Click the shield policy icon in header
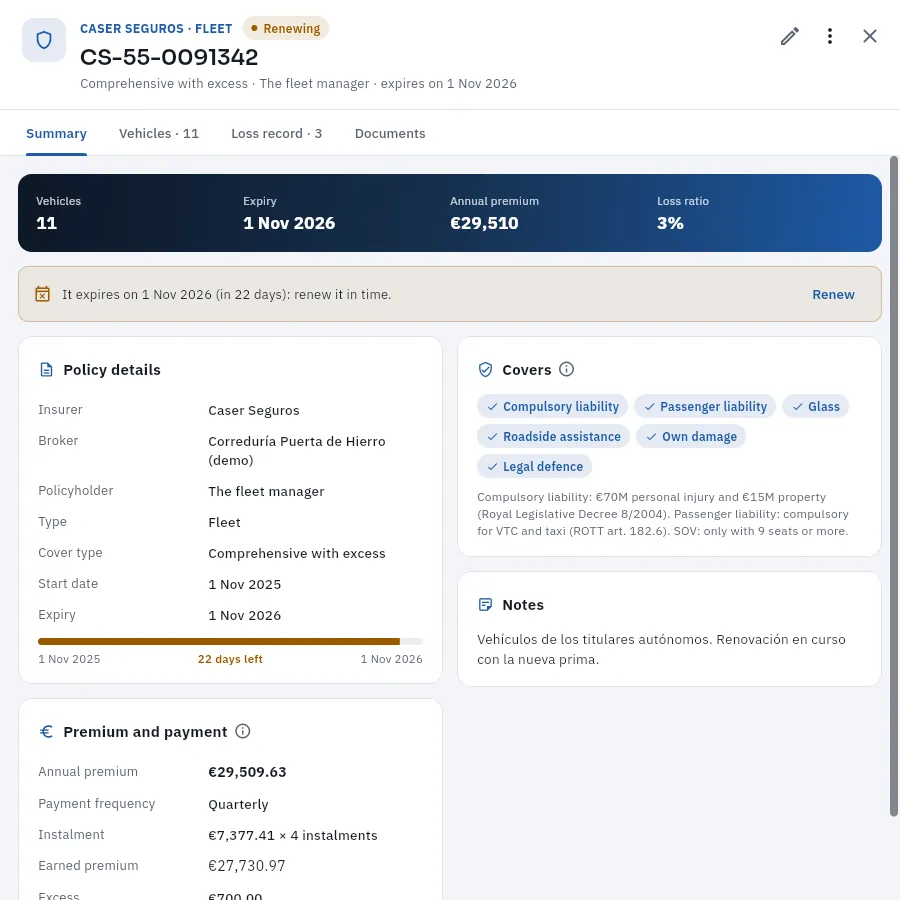 (x=44, y=40)
